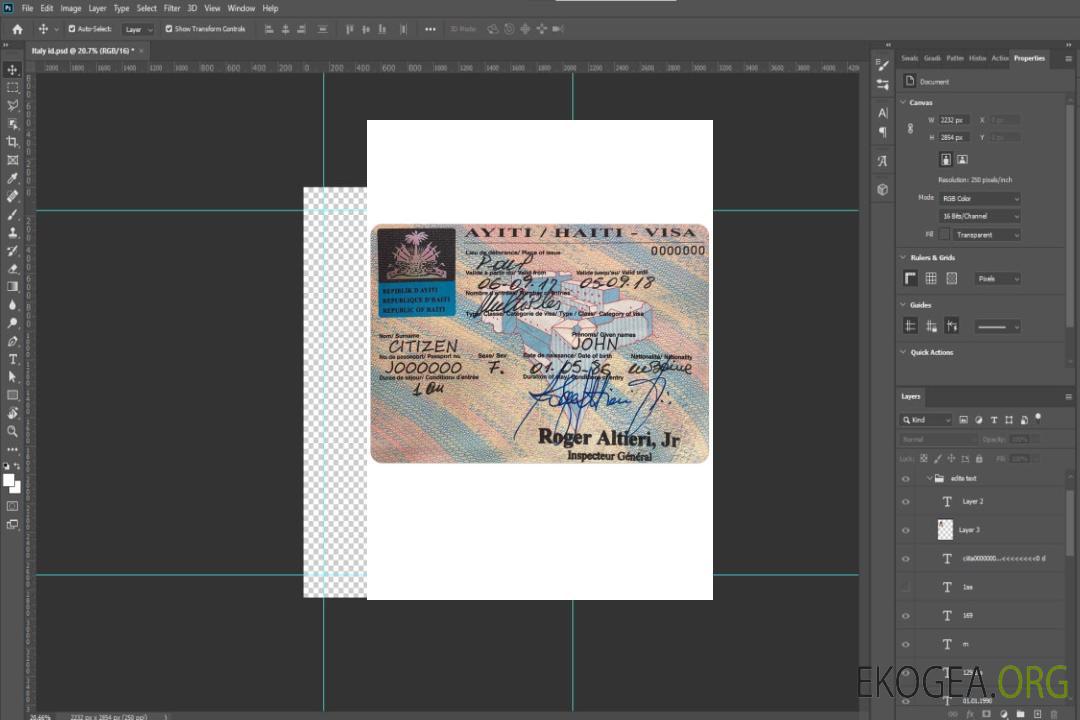
Task: Click the foreground color swatch
Action: click(8, 480)
